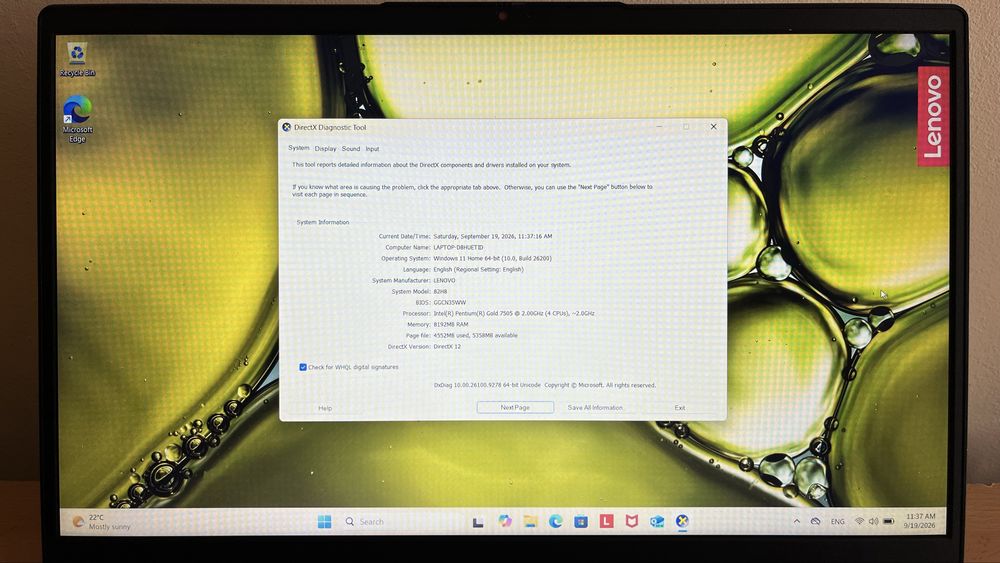Click the DirectX 12 version value
The width and height of the screenshot is (1000, 563).
click(447, 347)
